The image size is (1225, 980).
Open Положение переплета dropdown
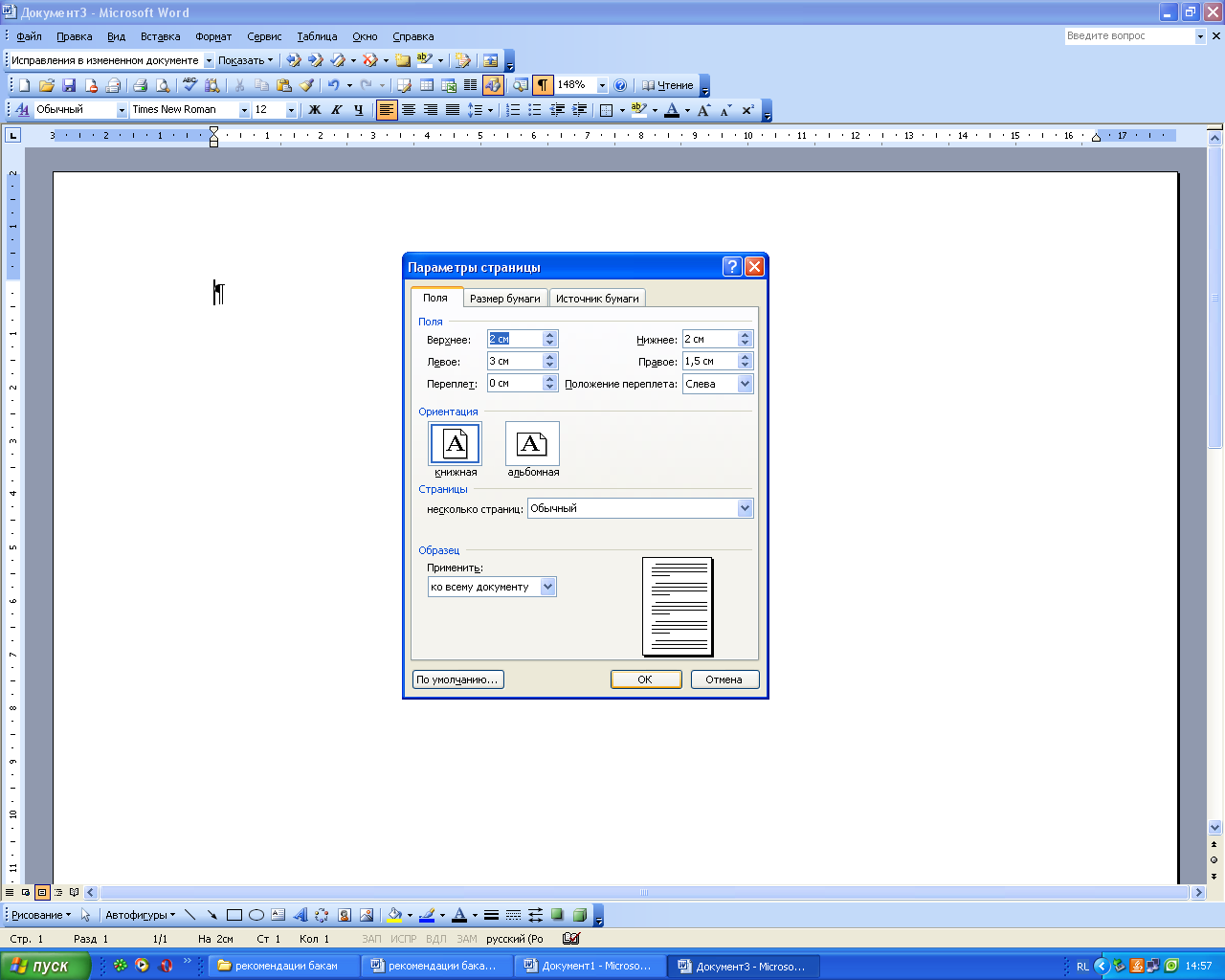click(x=745, y=384)
